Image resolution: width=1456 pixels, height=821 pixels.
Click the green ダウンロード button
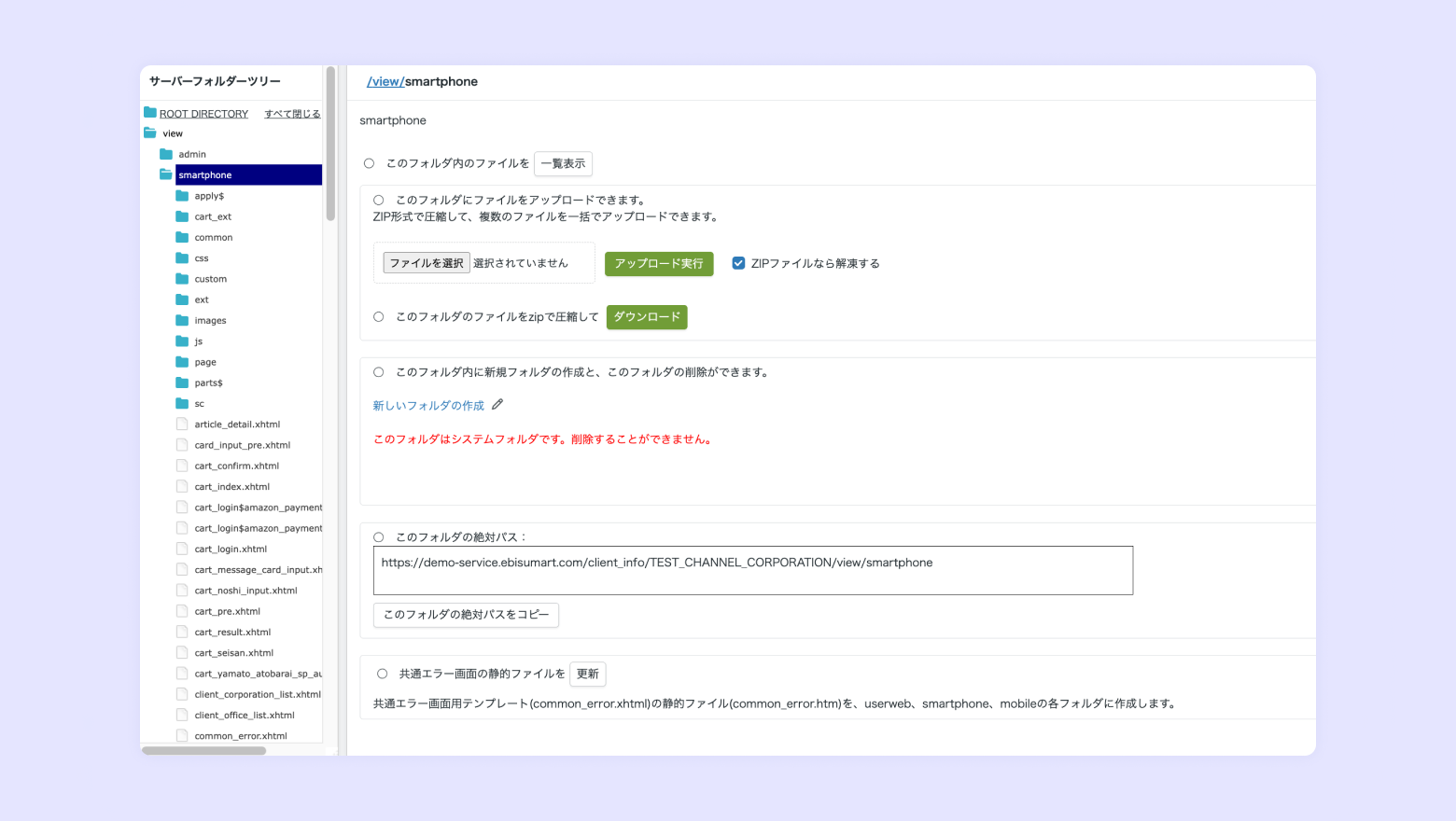point(647,317)
